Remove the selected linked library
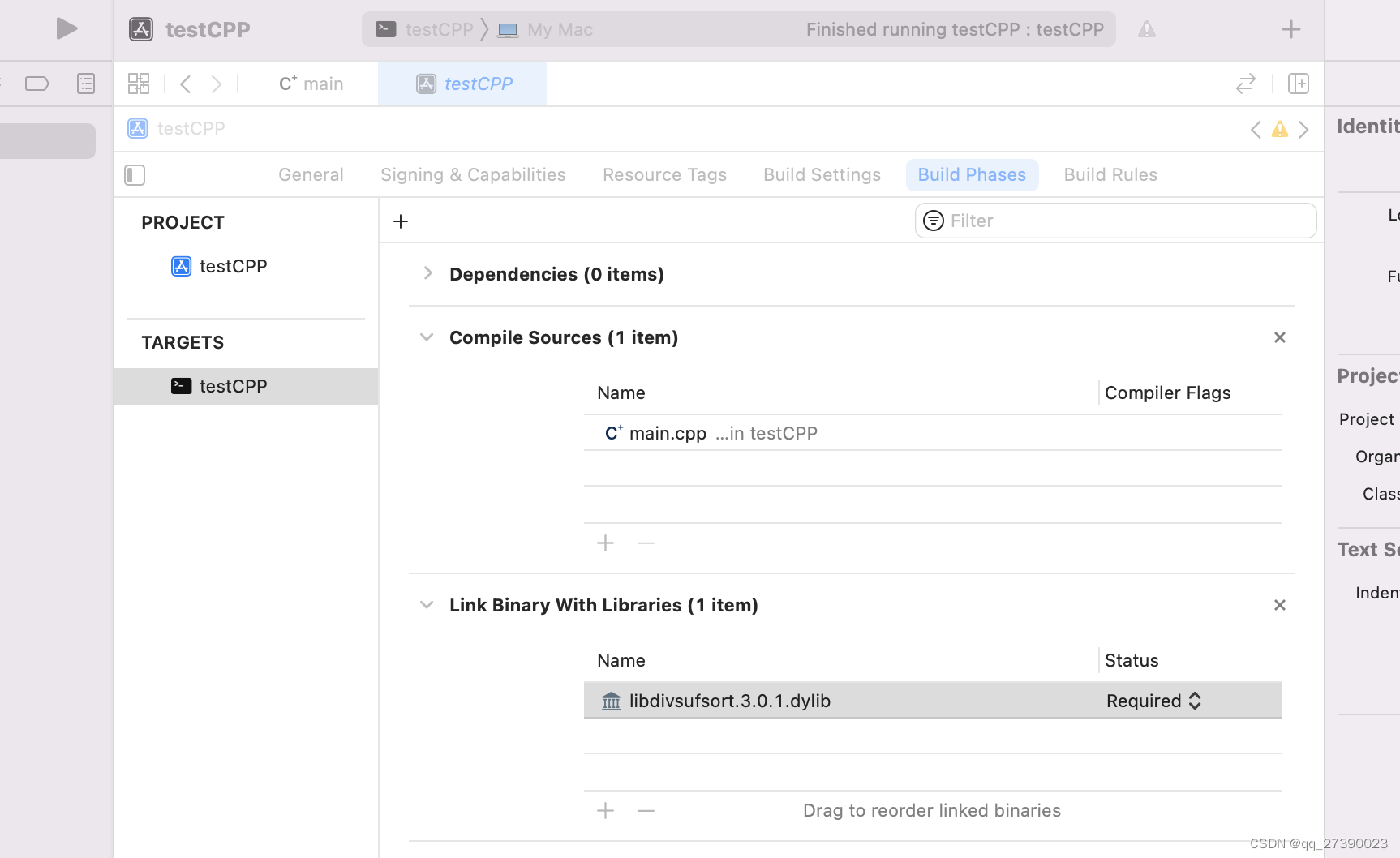Image resolution: width=1400 pixels, height=858 pixels. 646,811
